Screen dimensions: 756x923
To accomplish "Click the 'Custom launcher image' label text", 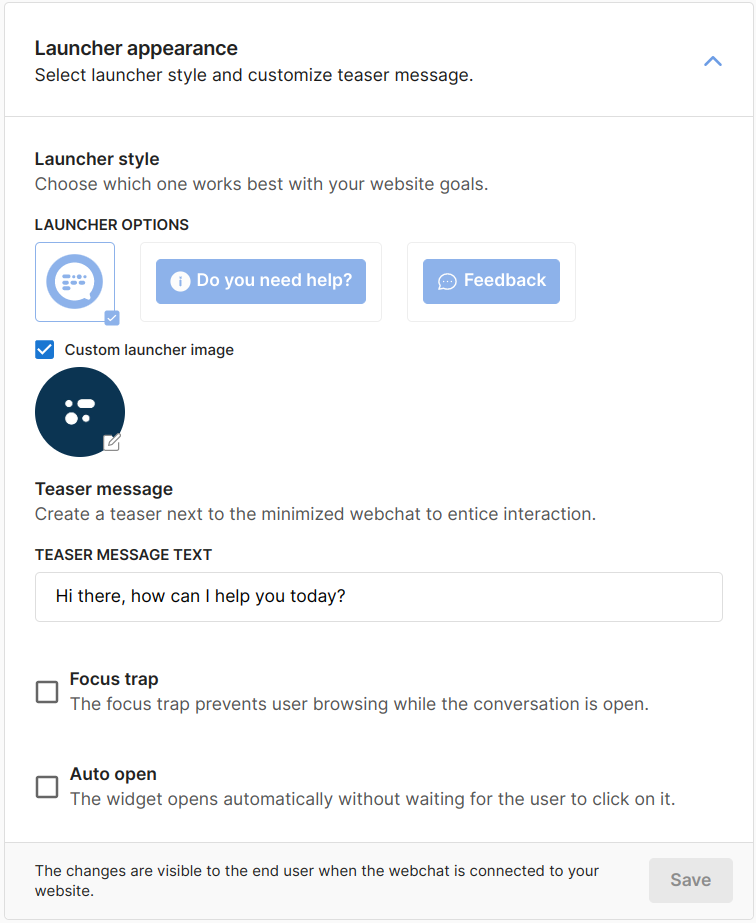I will 149,350.
